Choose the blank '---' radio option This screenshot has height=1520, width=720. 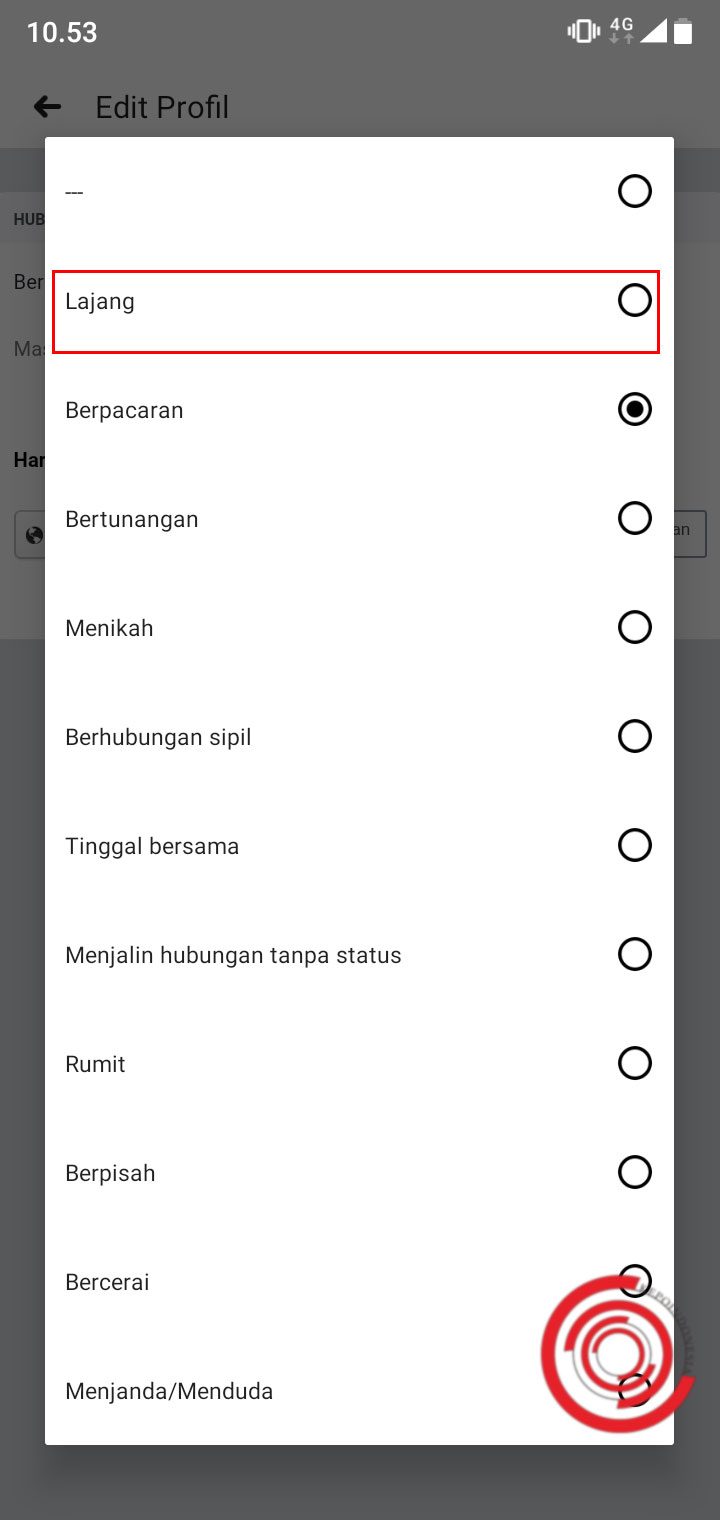tap(634, 191)
